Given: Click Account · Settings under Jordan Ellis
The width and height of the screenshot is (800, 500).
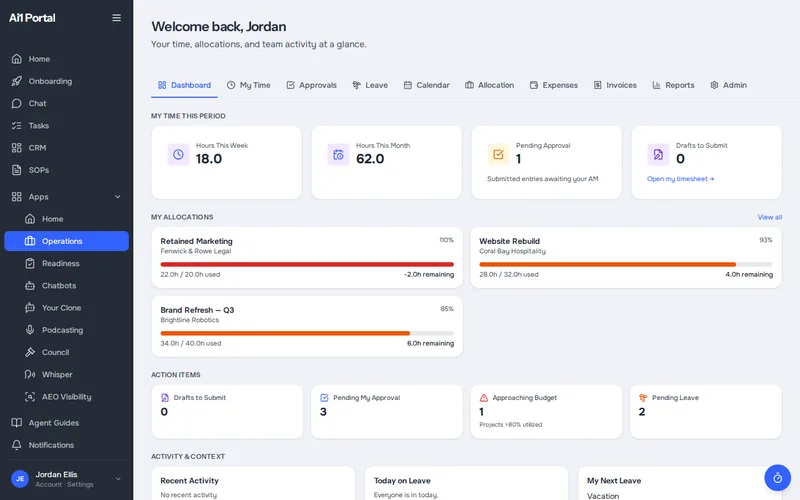Looking at the screenshot, I should click(x=64, y=485).
